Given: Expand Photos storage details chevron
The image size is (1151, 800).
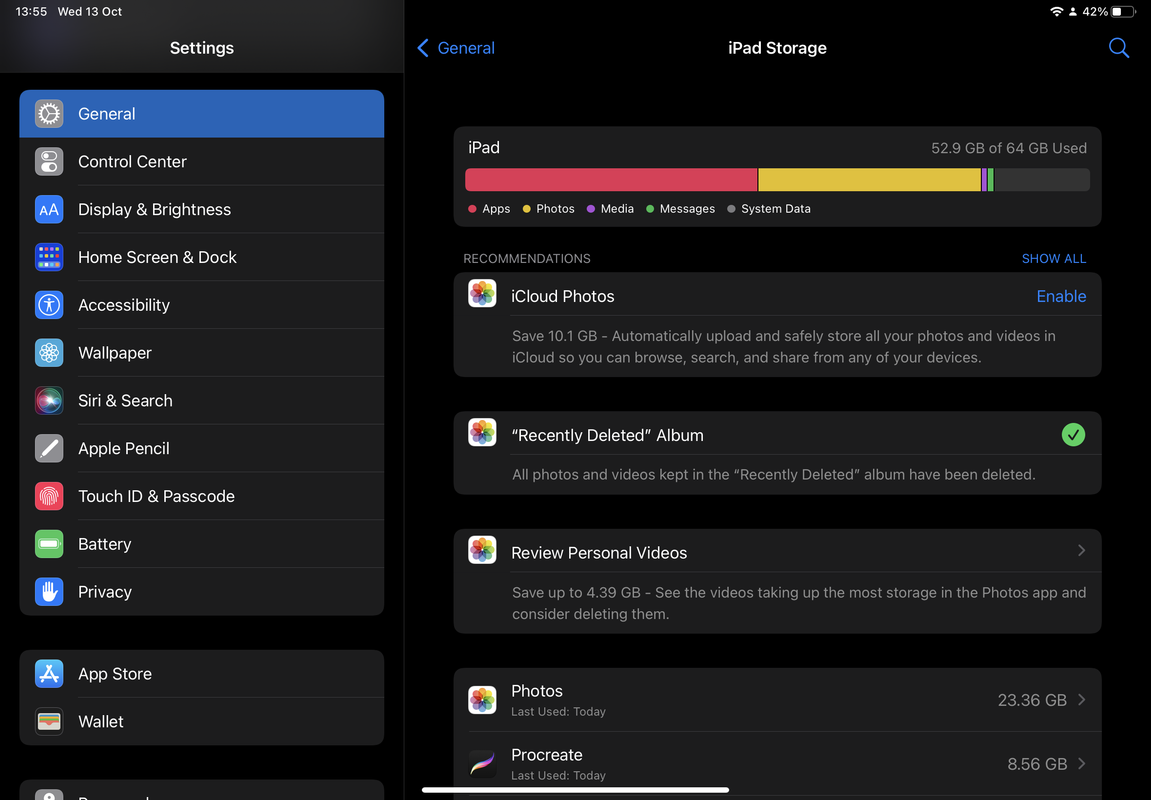Looking at the screenshot, I should coord(1081,699).
